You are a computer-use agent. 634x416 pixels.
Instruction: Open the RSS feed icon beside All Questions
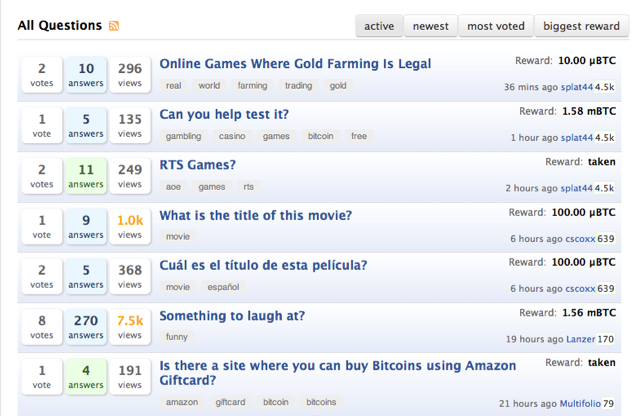tap(114, 26)
